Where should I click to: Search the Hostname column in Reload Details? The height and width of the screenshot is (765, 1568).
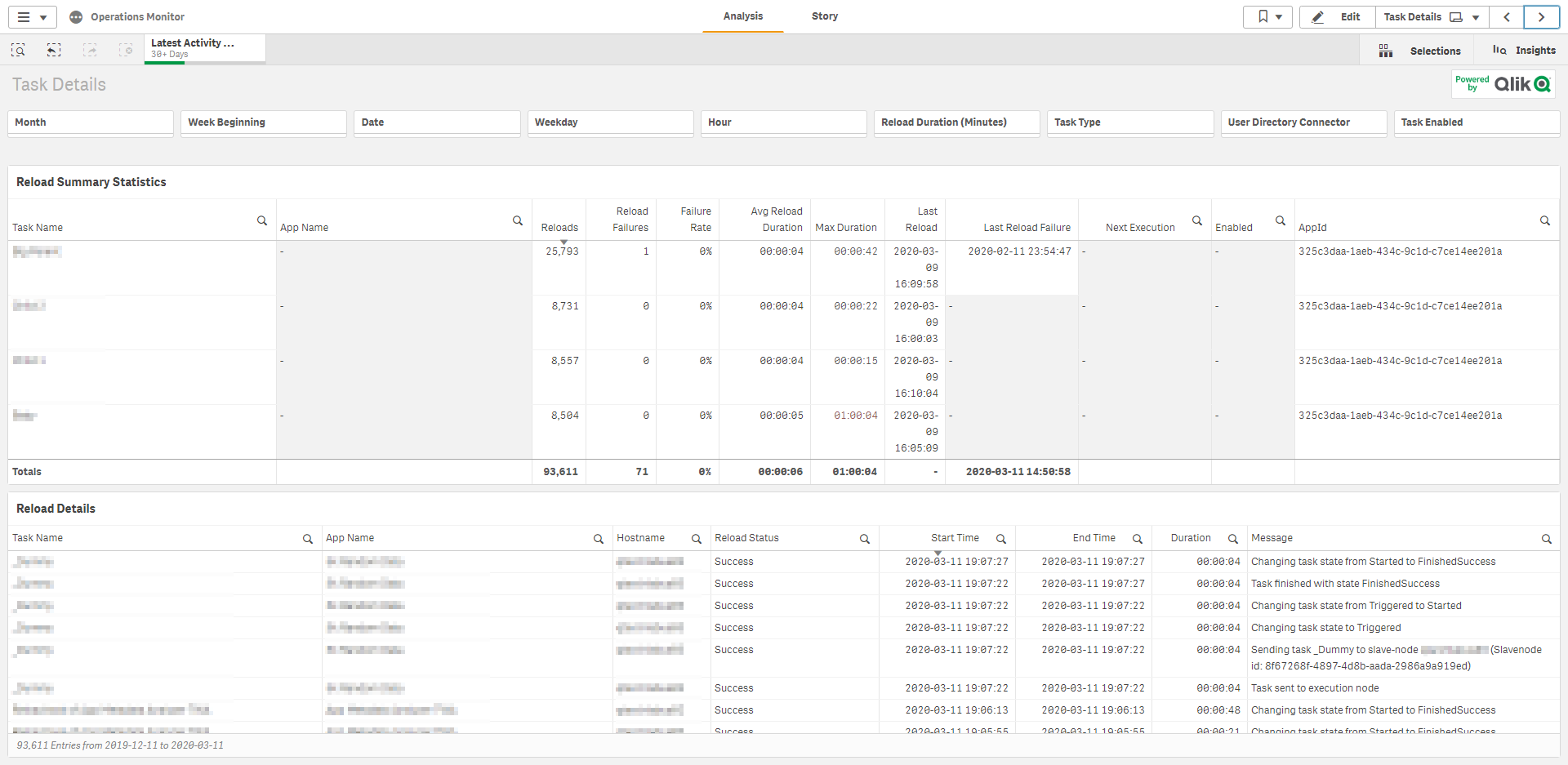[697, 539]
